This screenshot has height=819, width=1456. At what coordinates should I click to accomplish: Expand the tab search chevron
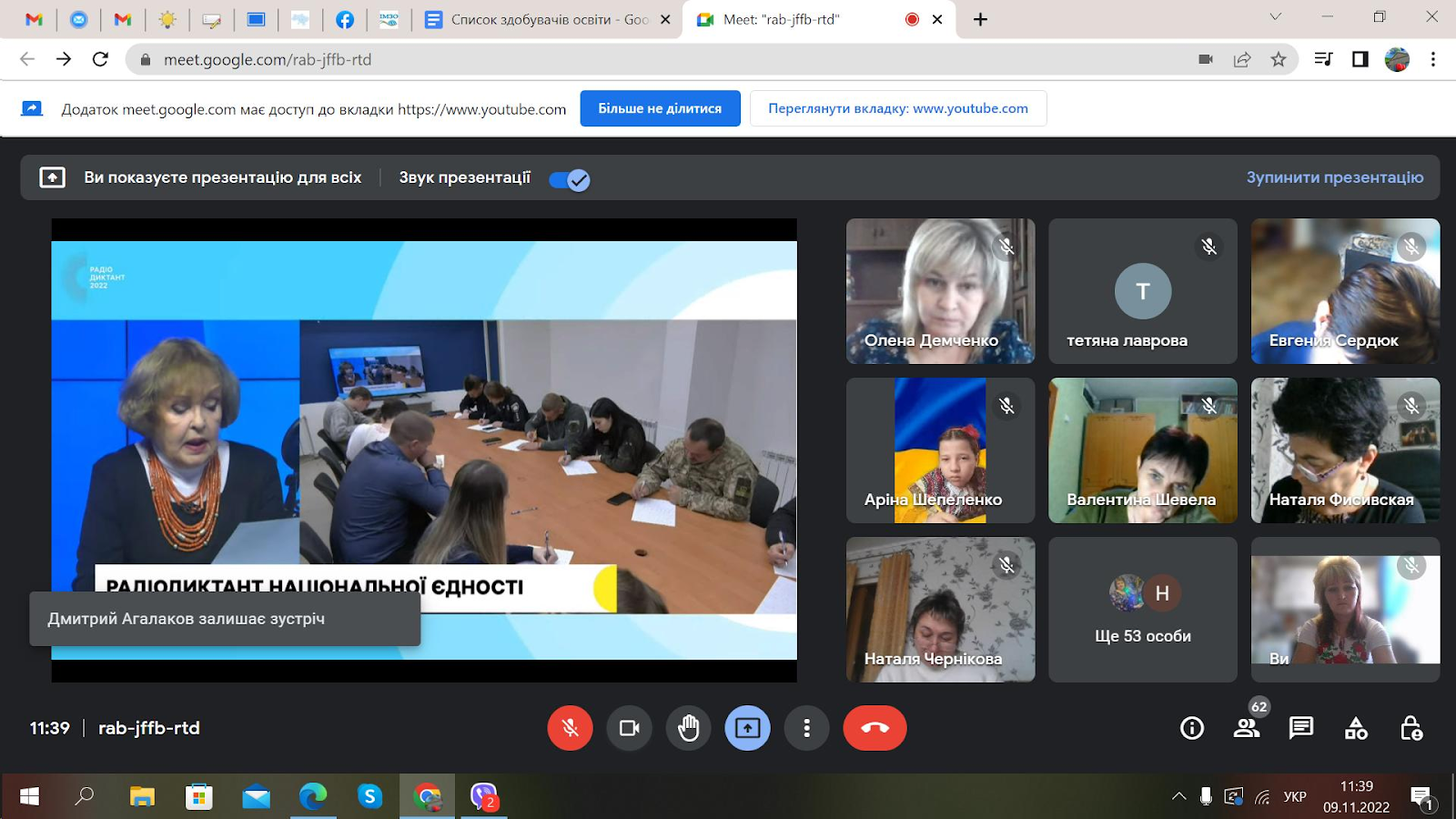tap(1276, 16)
